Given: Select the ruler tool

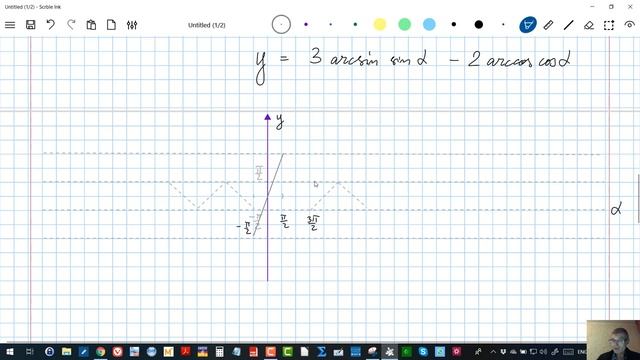Looking at the screenshot, I should pyautogui.click(x=548, y=25).
